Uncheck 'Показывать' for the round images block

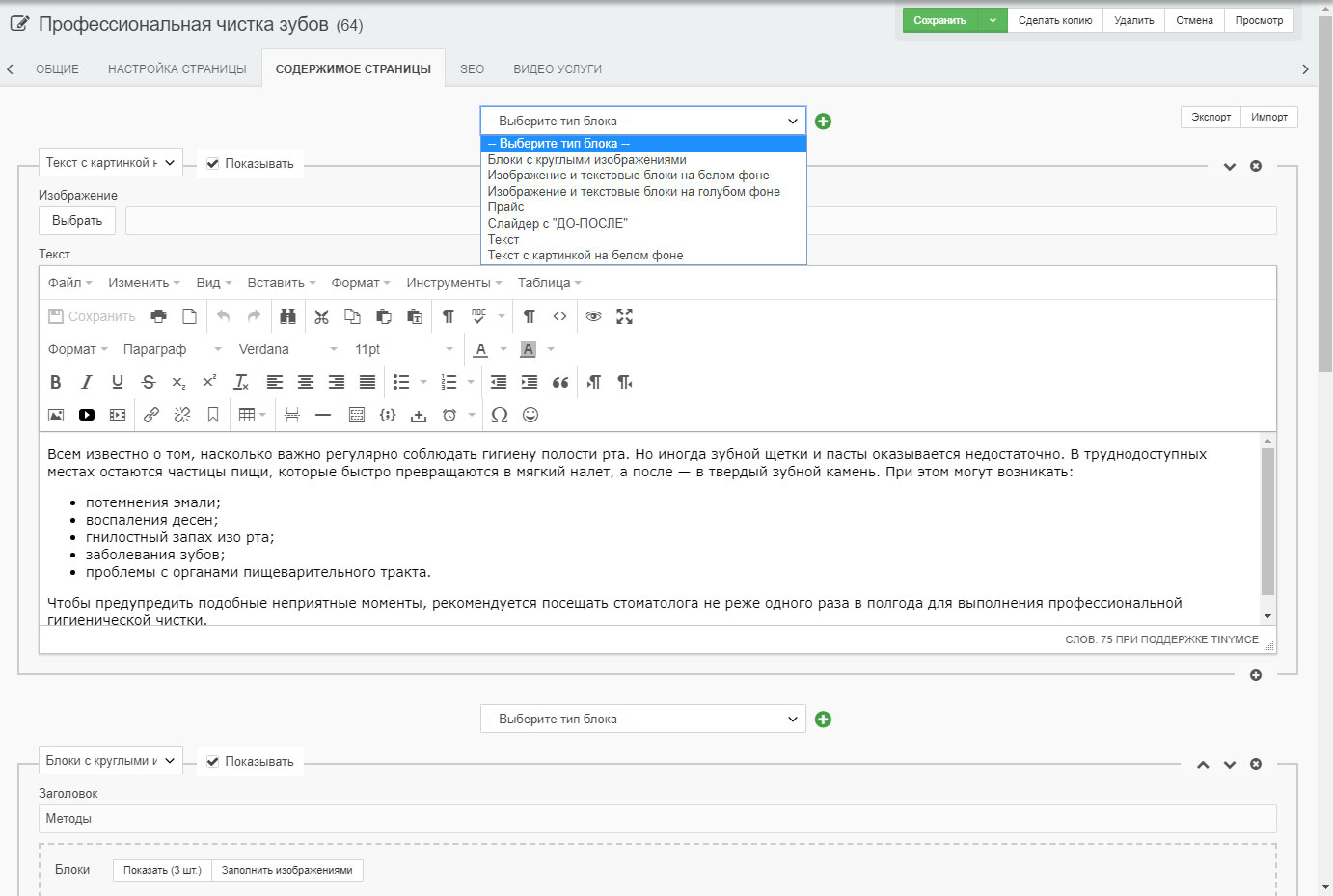[x=213, y=762]
